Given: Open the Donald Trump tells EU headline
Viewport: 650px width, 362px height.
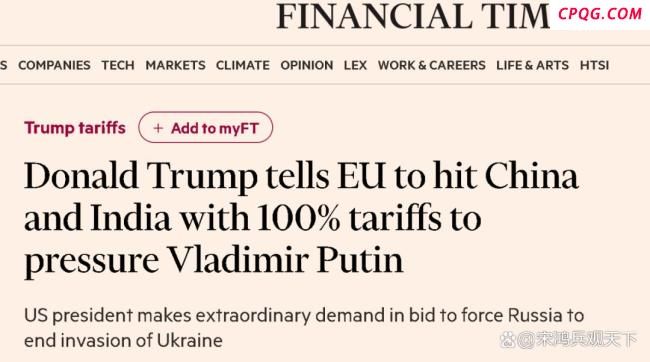Looking at the screenshot, I should [x=301, y=219].
